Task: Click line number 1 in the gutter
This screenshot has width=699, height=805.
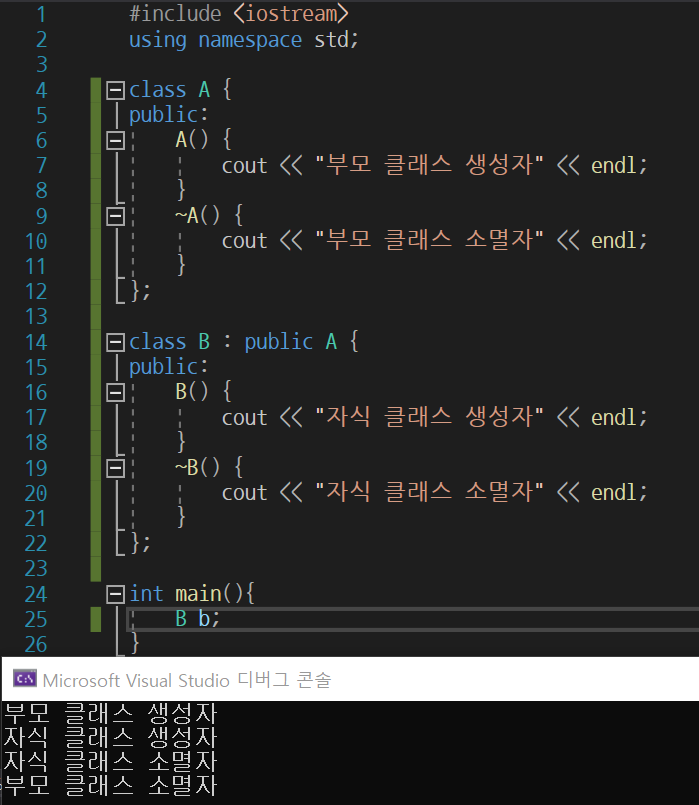Action: (41, 14)
